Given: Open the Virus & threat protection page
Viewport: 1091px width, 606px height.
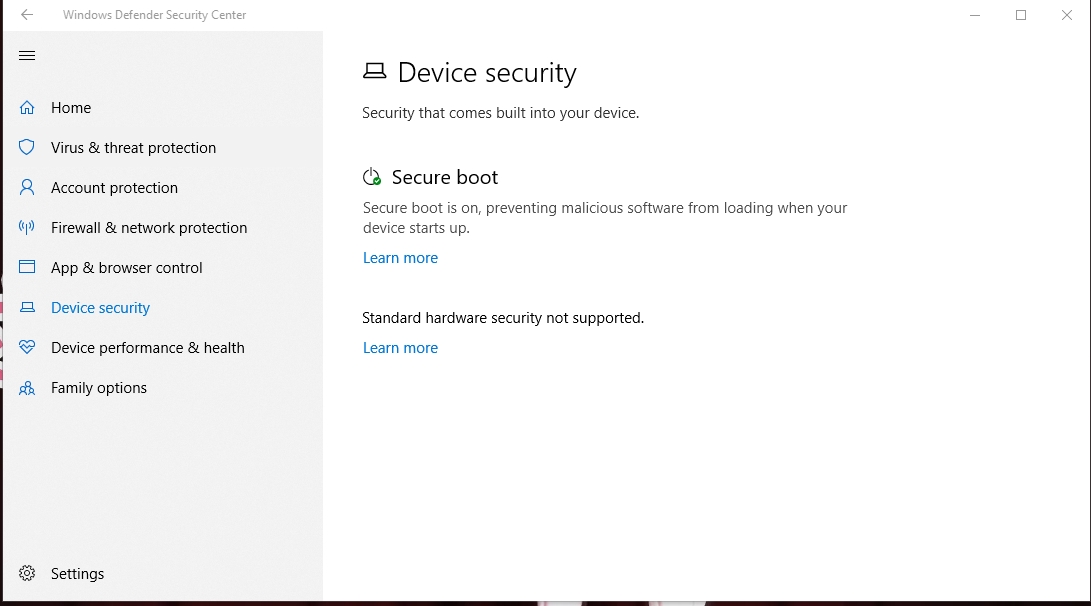Looking at the screenshot, I should [x=133, y=148].
